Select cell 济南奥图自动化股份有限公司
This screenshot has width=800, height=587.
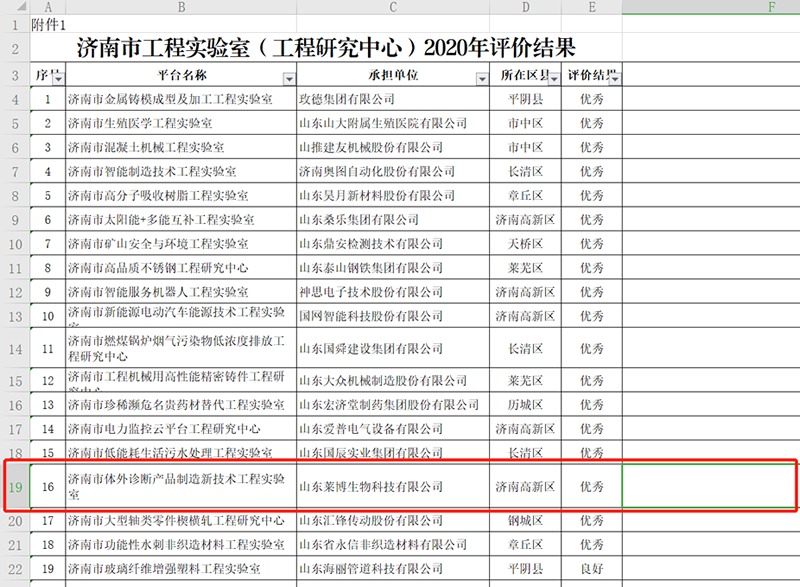pyautogui.click(x=393, y=171)
